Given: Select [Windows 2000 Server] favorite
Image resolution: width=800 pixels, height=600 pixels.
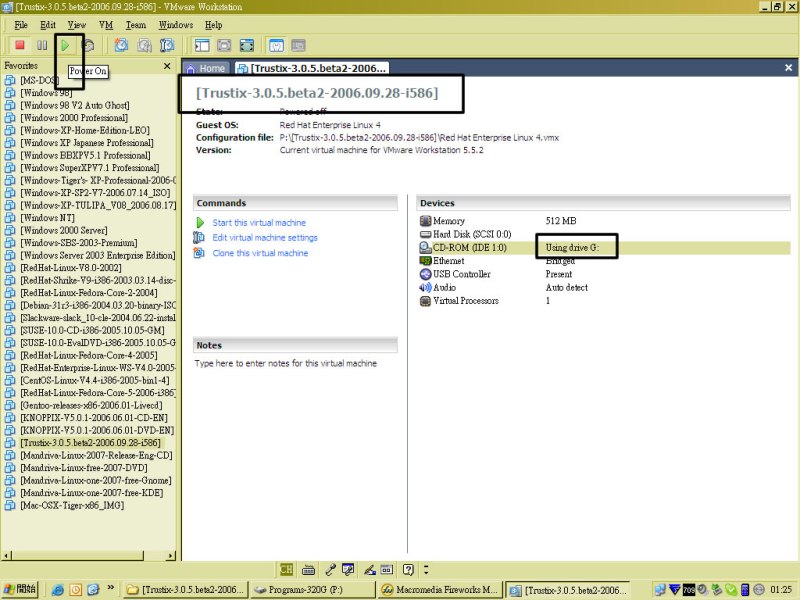Looking at the screenshot, I should click(x=64, y=230).
